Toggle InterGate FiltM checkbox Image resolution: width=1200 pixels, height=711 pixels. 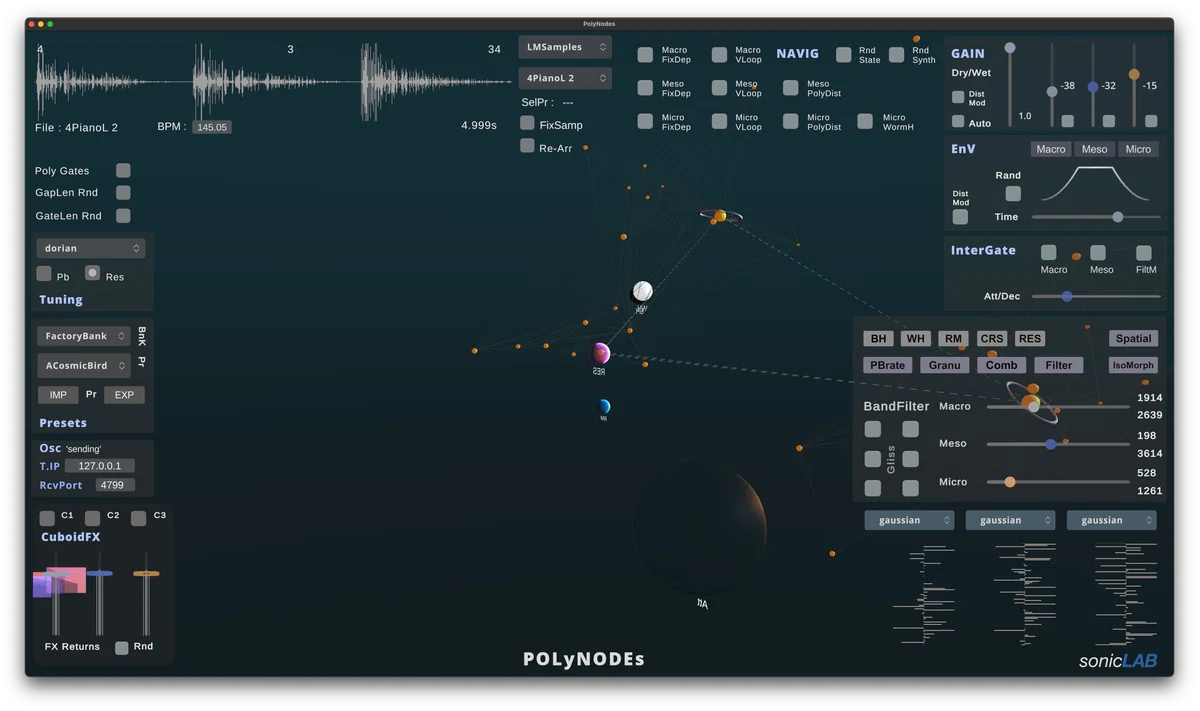[1144, 253]
